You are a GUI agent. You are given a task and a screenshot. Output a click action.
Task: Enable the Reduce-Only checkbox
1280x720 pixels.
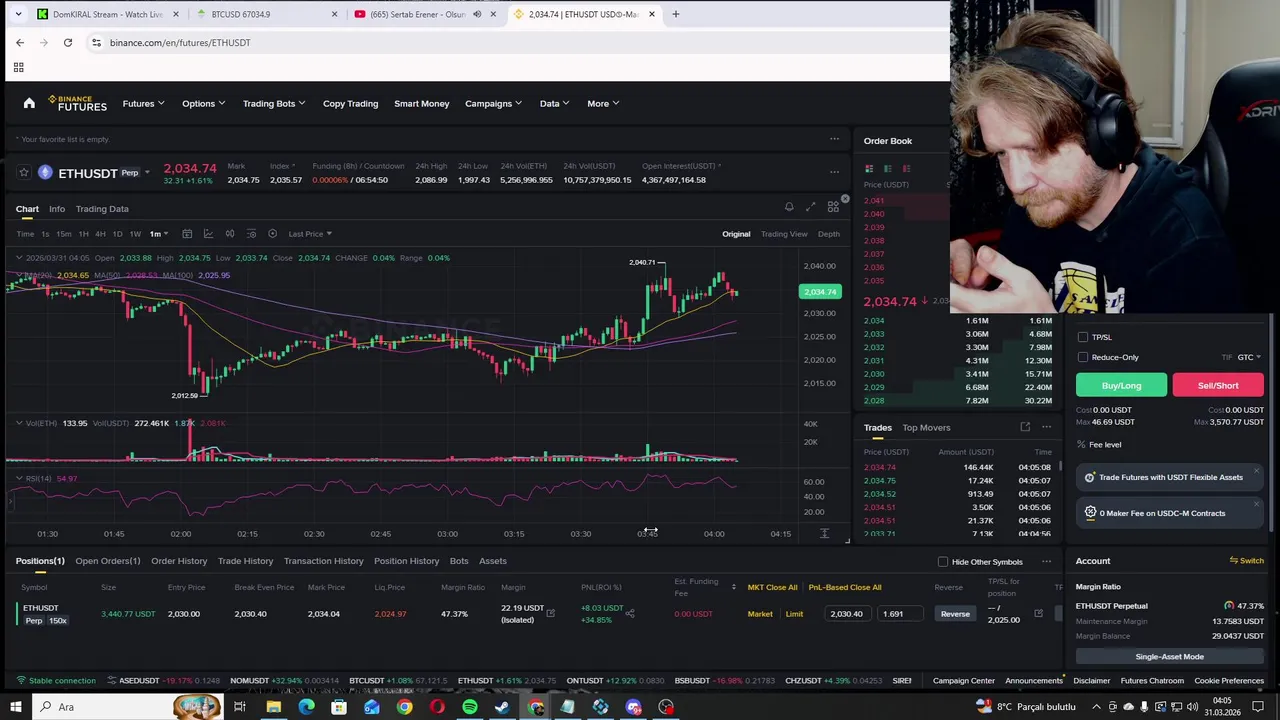[1083, 357]
